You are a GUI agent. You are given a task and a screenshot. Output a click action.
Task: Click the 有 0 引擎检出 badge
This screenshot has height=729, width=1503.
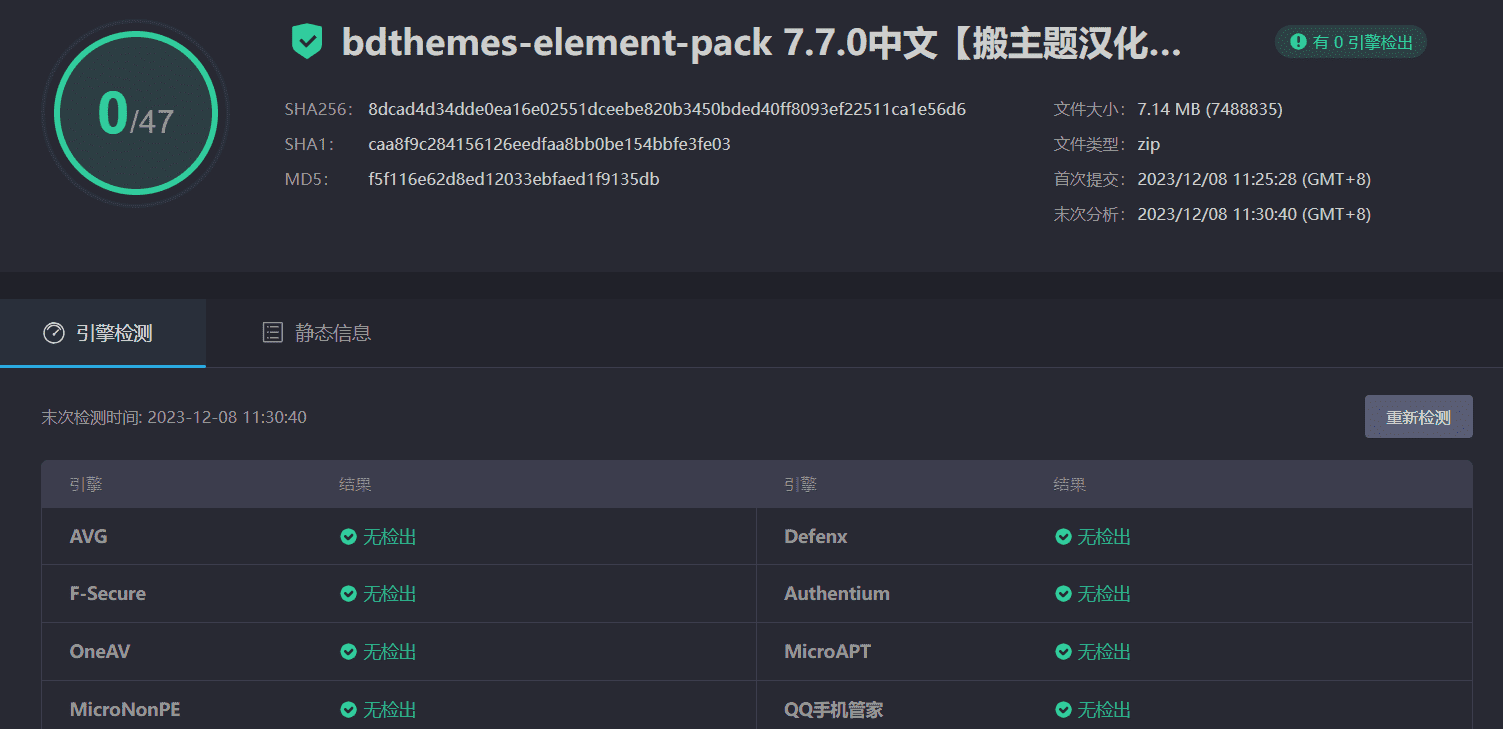(1350, 42)
